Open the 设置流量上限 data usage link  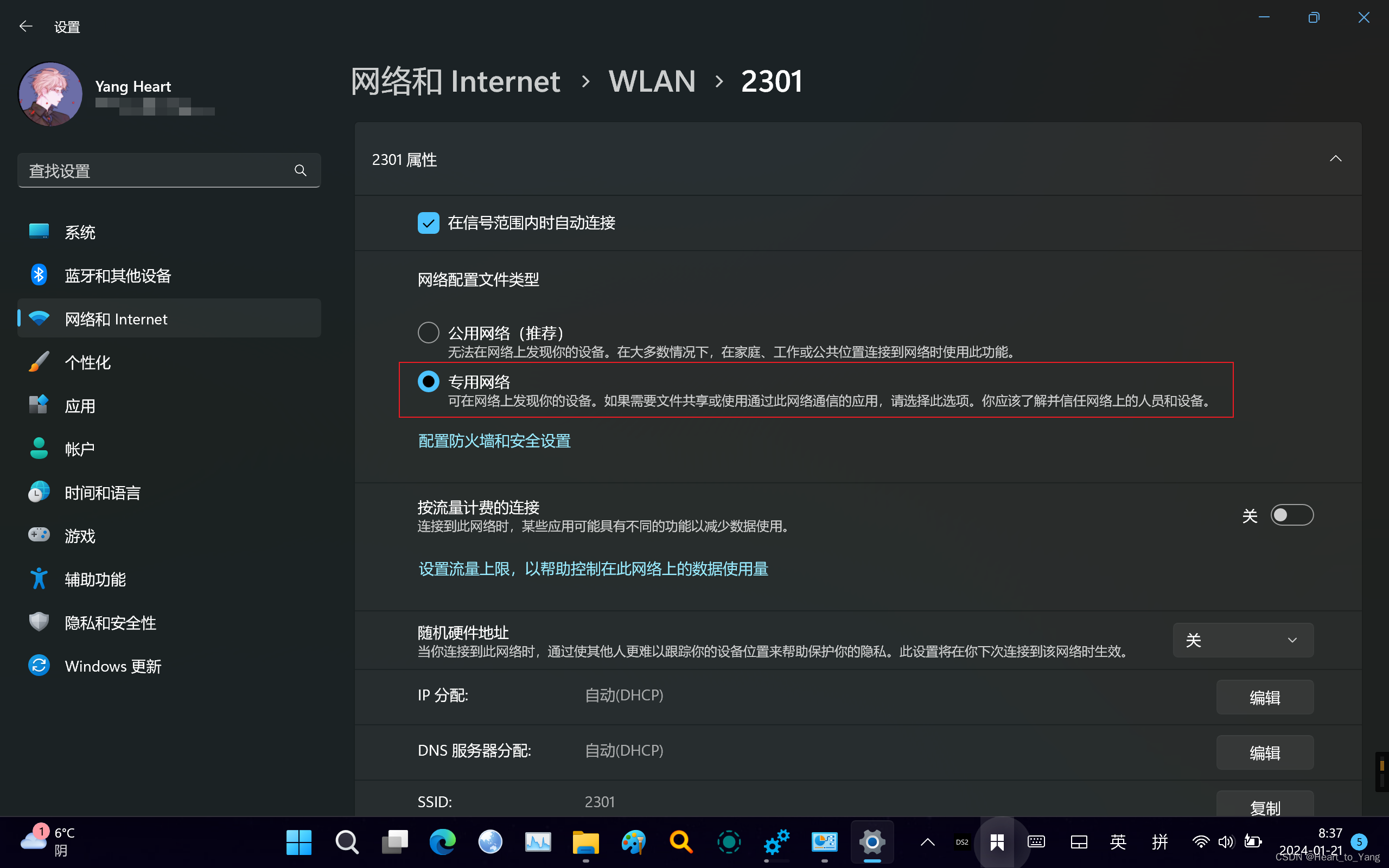(593, 569)
